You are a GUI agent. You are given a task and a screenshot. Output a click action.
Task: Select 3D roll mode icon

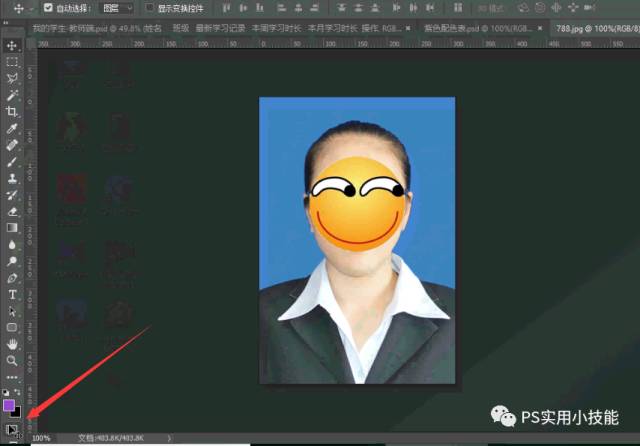pyautogui.click(x=540, y=8)
